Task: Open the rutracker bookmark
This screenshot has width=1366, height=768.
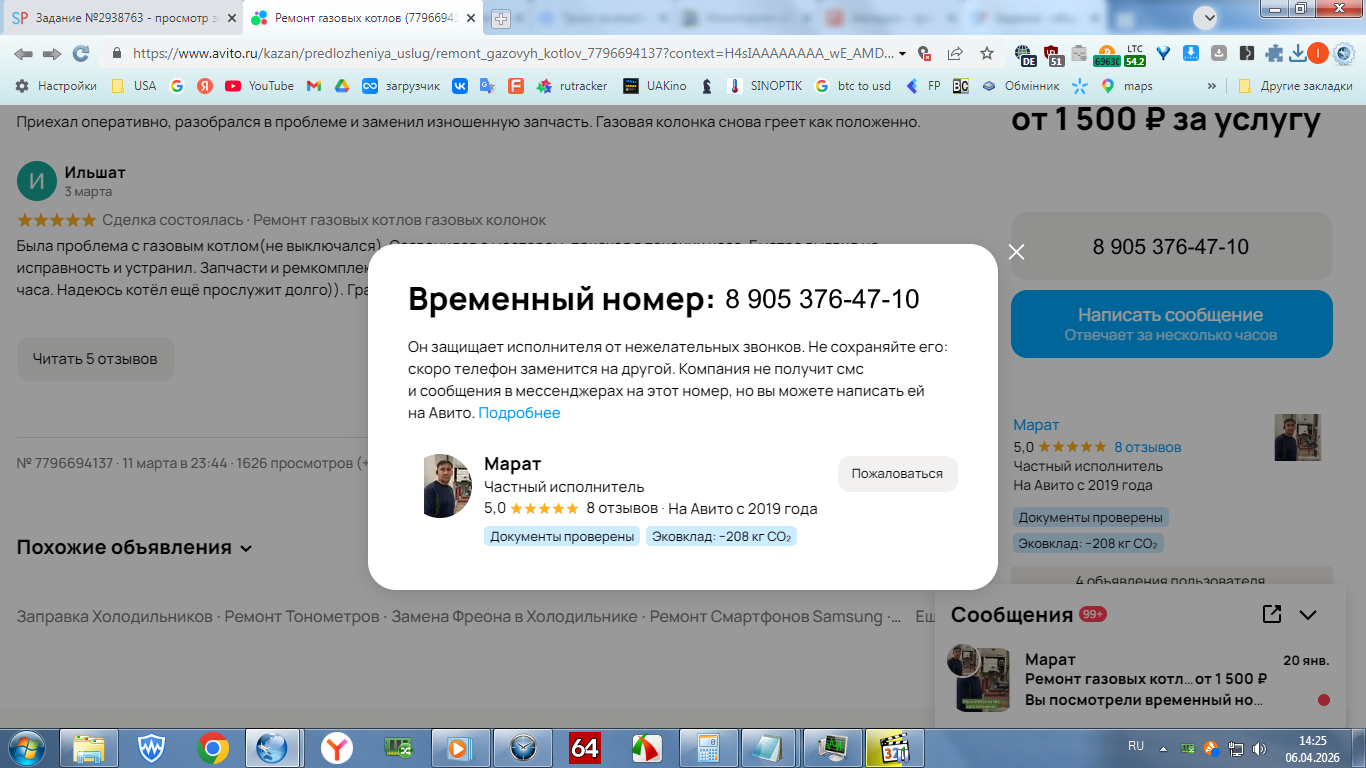Action: (572, 86)
